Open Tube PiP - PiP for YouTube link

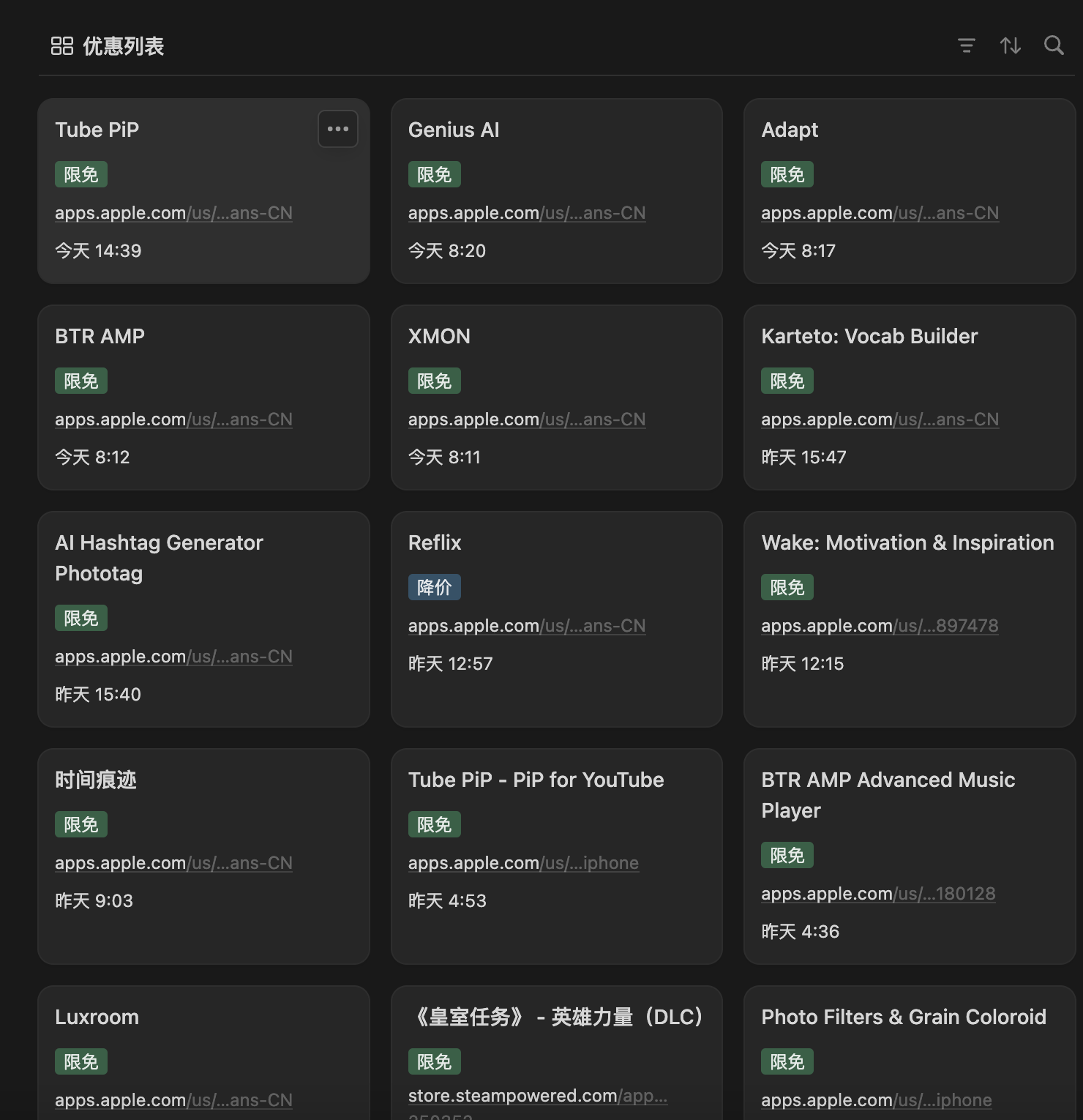[523, 863]
